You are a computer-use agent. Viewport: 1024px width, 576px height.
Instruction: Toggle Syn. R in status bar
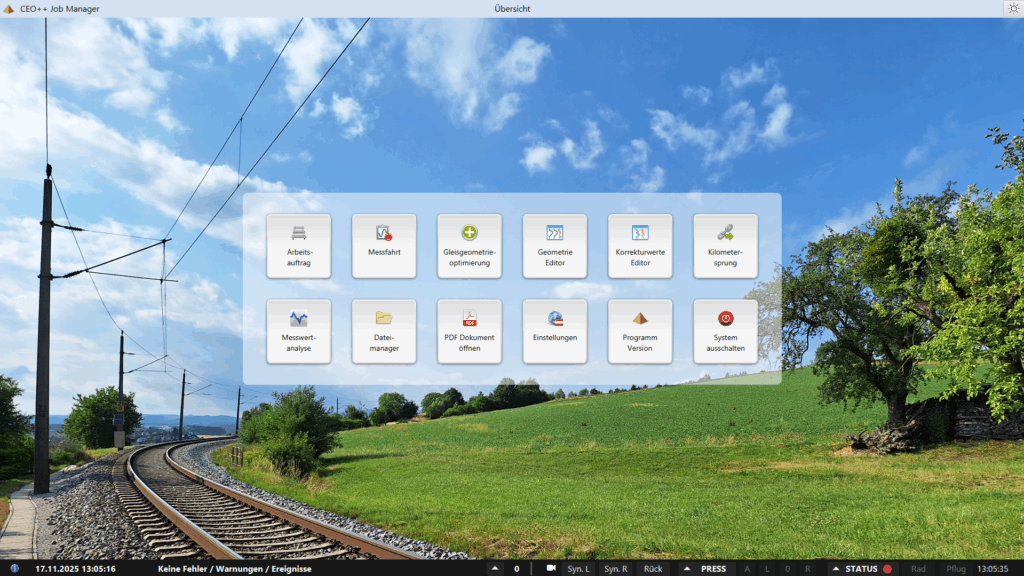[616, 568]
